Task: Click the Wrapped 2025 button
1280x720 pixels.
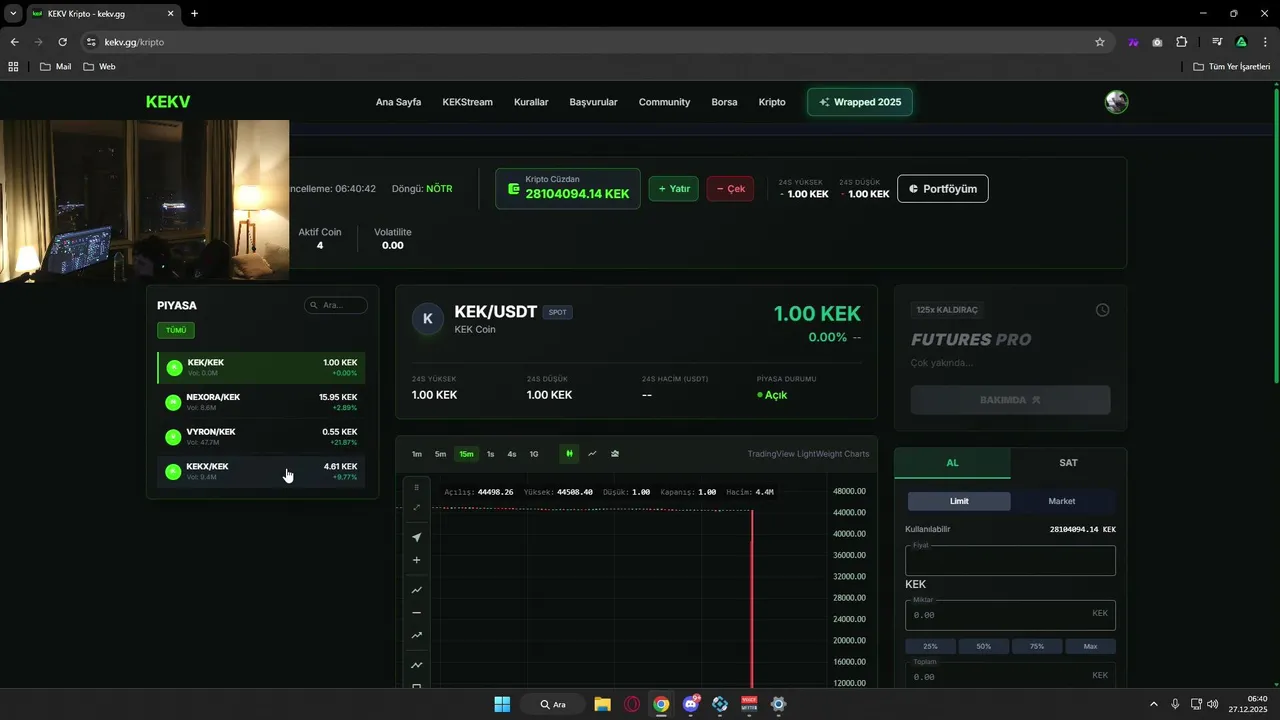Action: click(860, 102)
